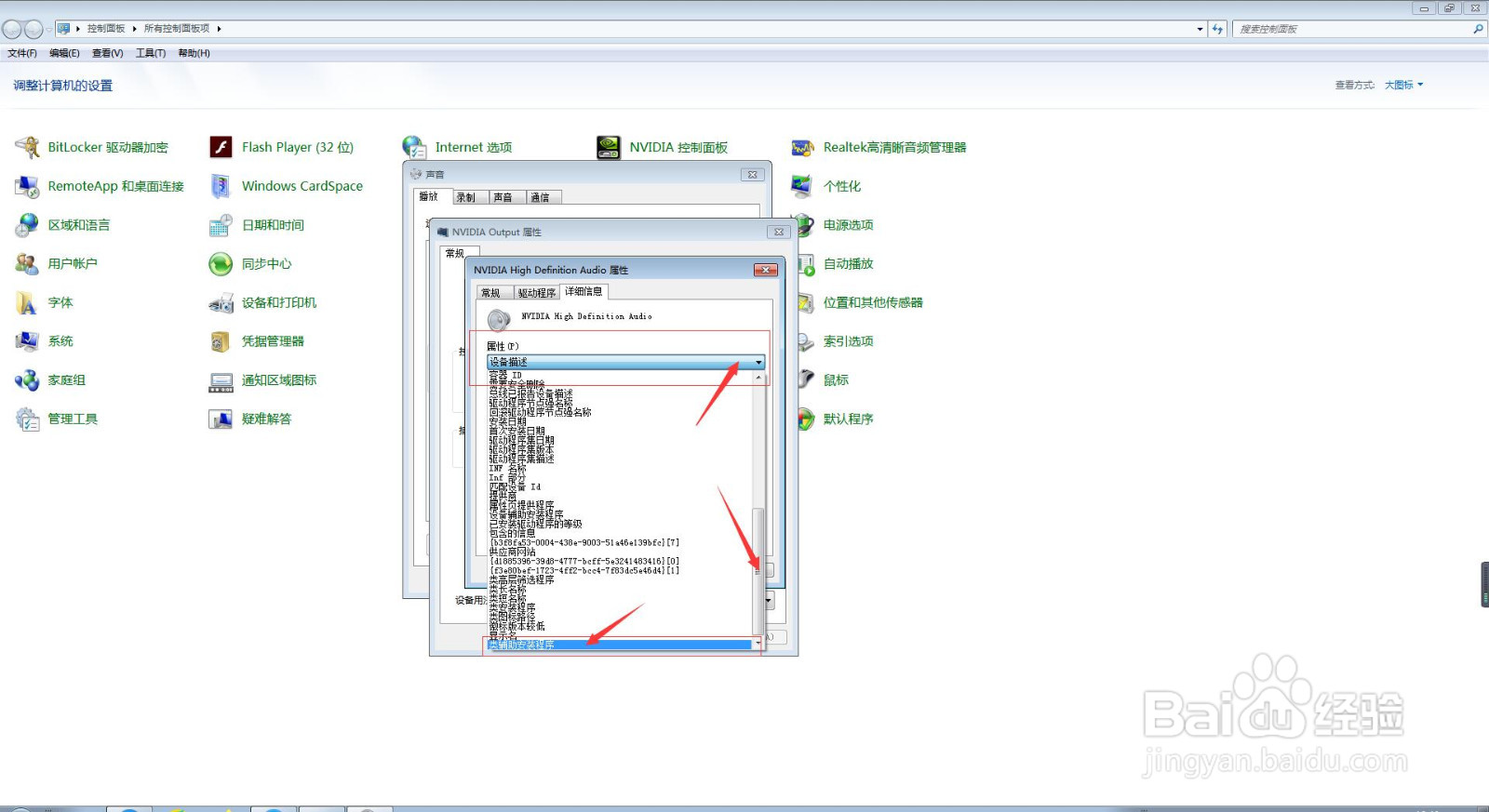Open the 帮助(H) menu
This screenshot has height=812, width=1489.
(x=194, y=53)
